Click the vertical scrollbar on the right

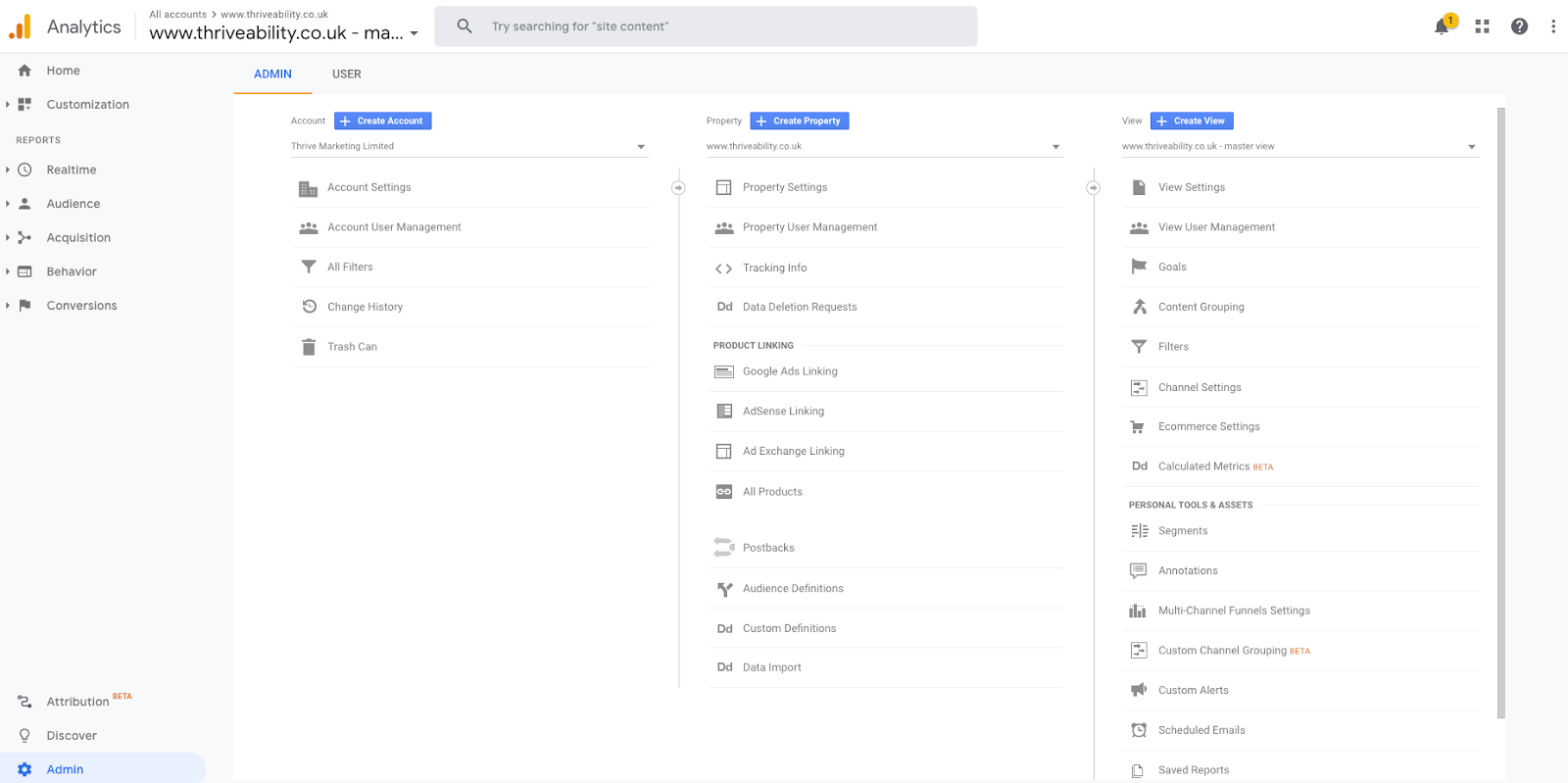[x=1501, y=412]
